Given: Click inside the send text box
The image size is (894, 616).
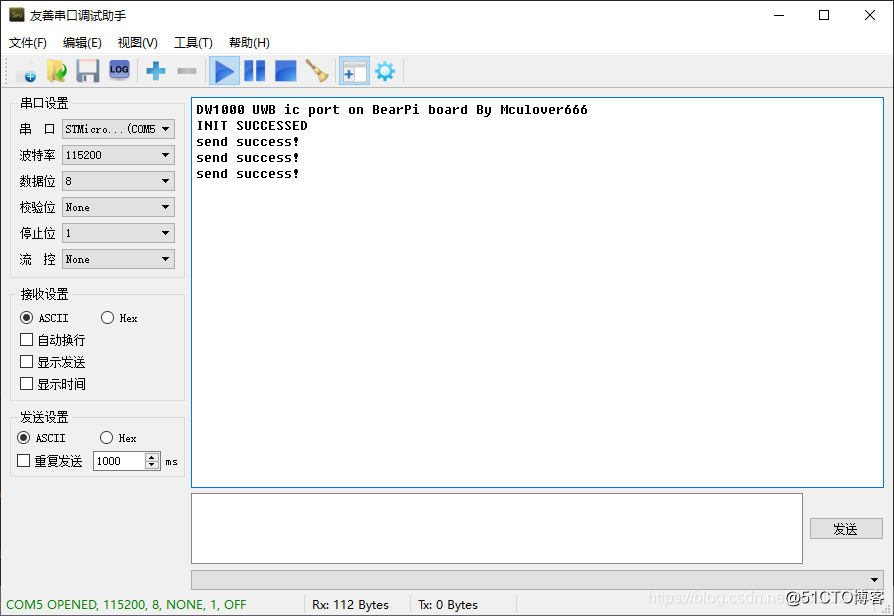Looking at the screenshot, I should [x=497, y=529].
